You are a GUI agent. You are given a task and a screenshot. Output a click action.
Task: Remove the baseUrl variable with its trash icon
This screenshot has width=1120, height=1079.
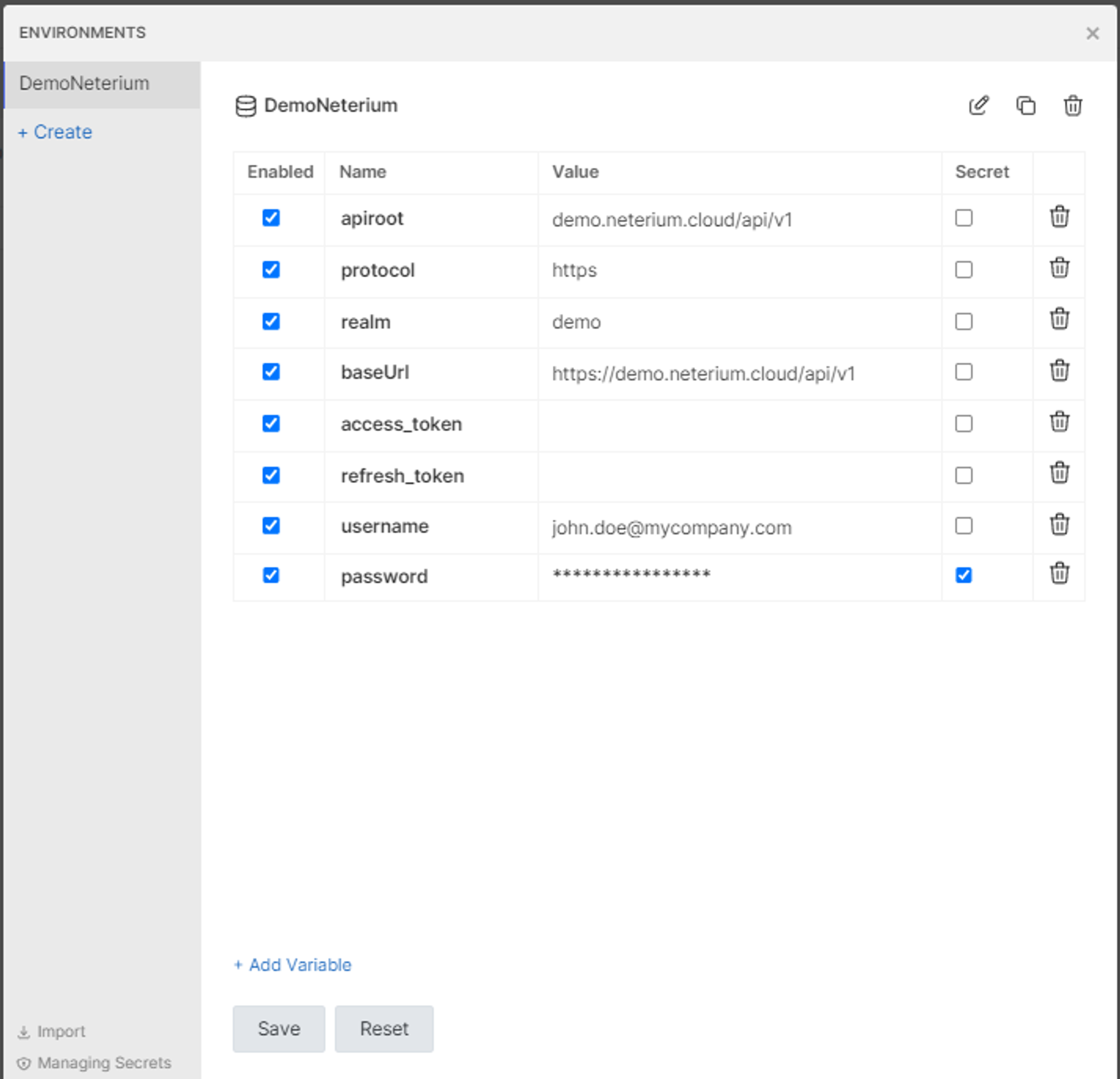click(1060, 371)
